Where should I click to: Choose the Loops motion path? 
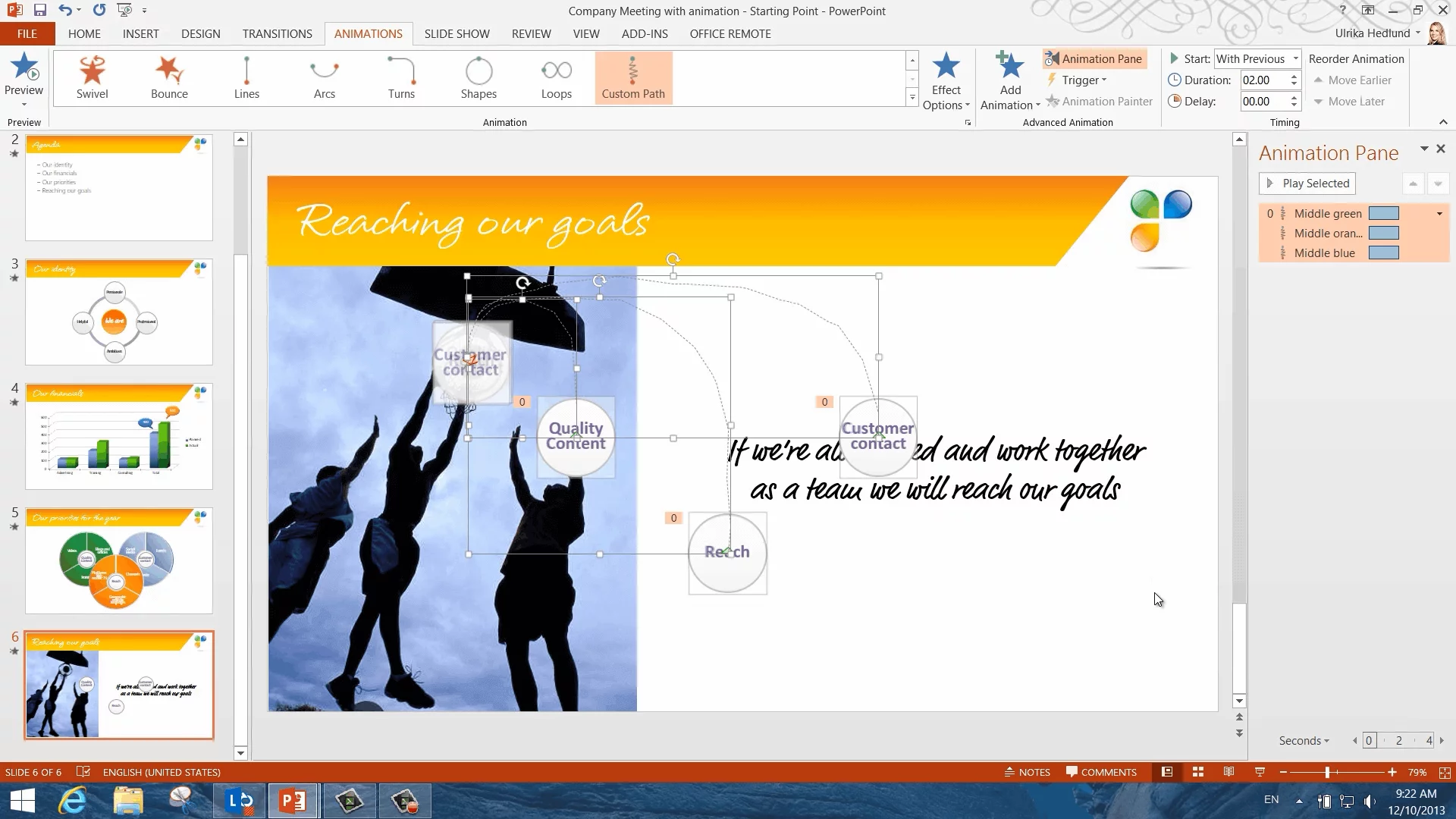point(556,77)
